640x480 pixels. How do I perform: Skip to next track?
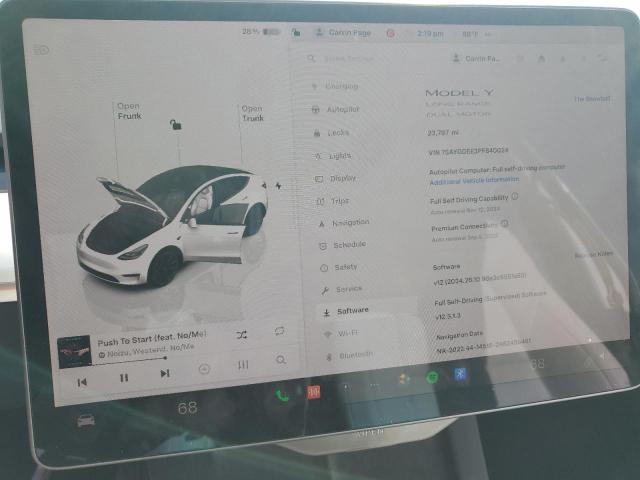(x=165, y=373)
